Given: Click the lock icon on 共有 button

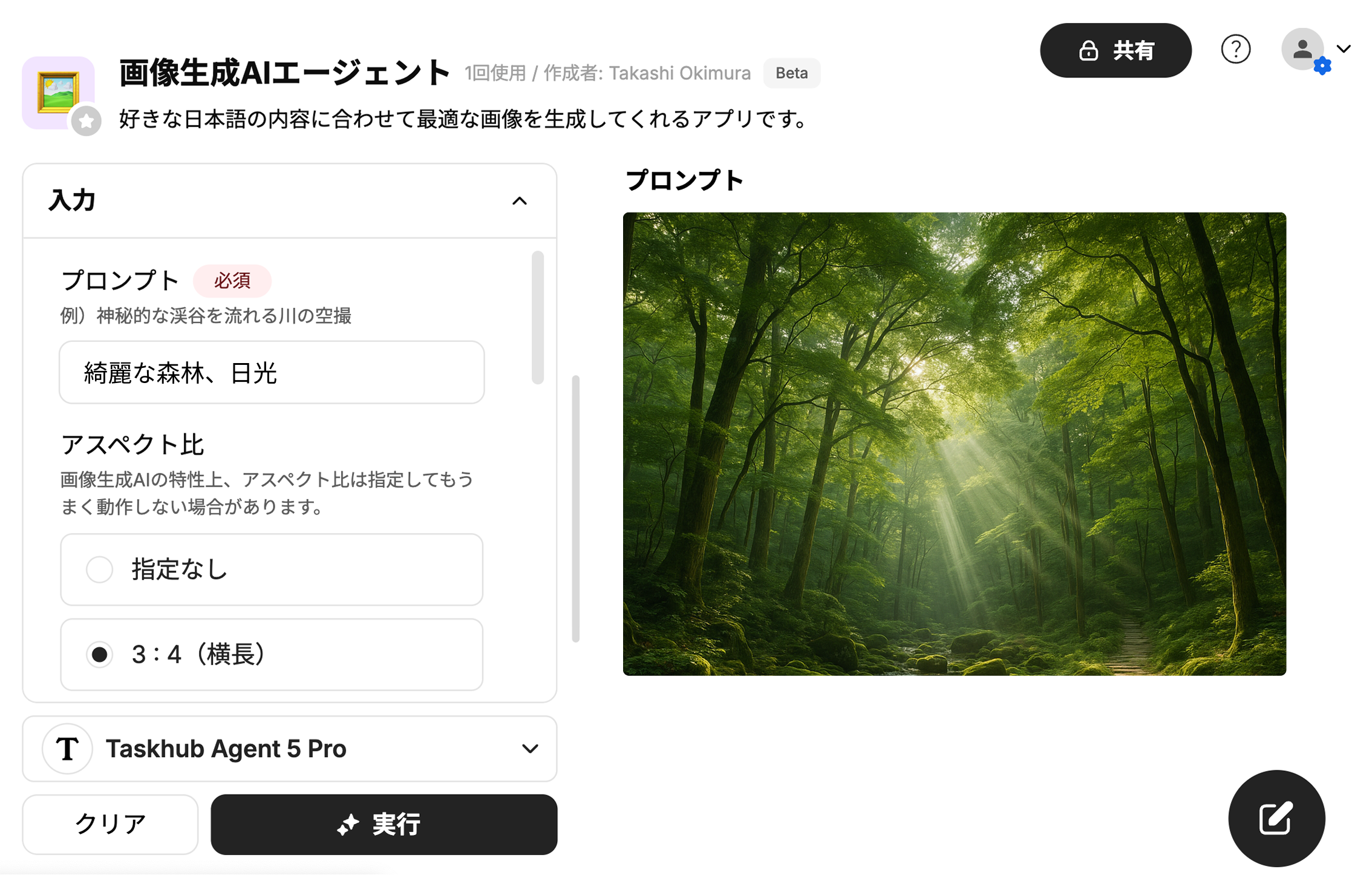Looking at the screenshot, I should point(1088,50).
